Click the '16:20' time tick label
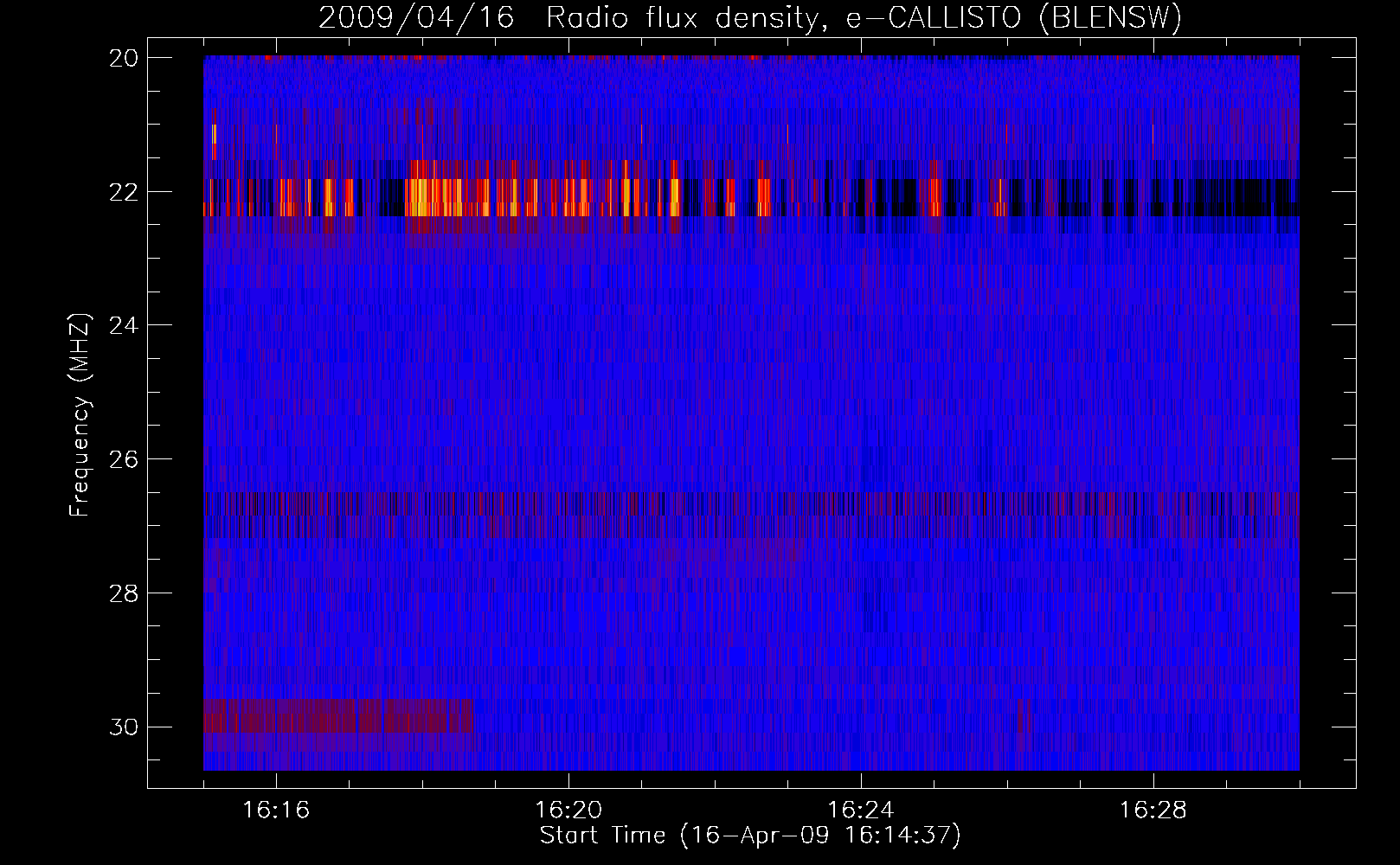This screenshot has height=865, width=1400. [x=568, y=811]
